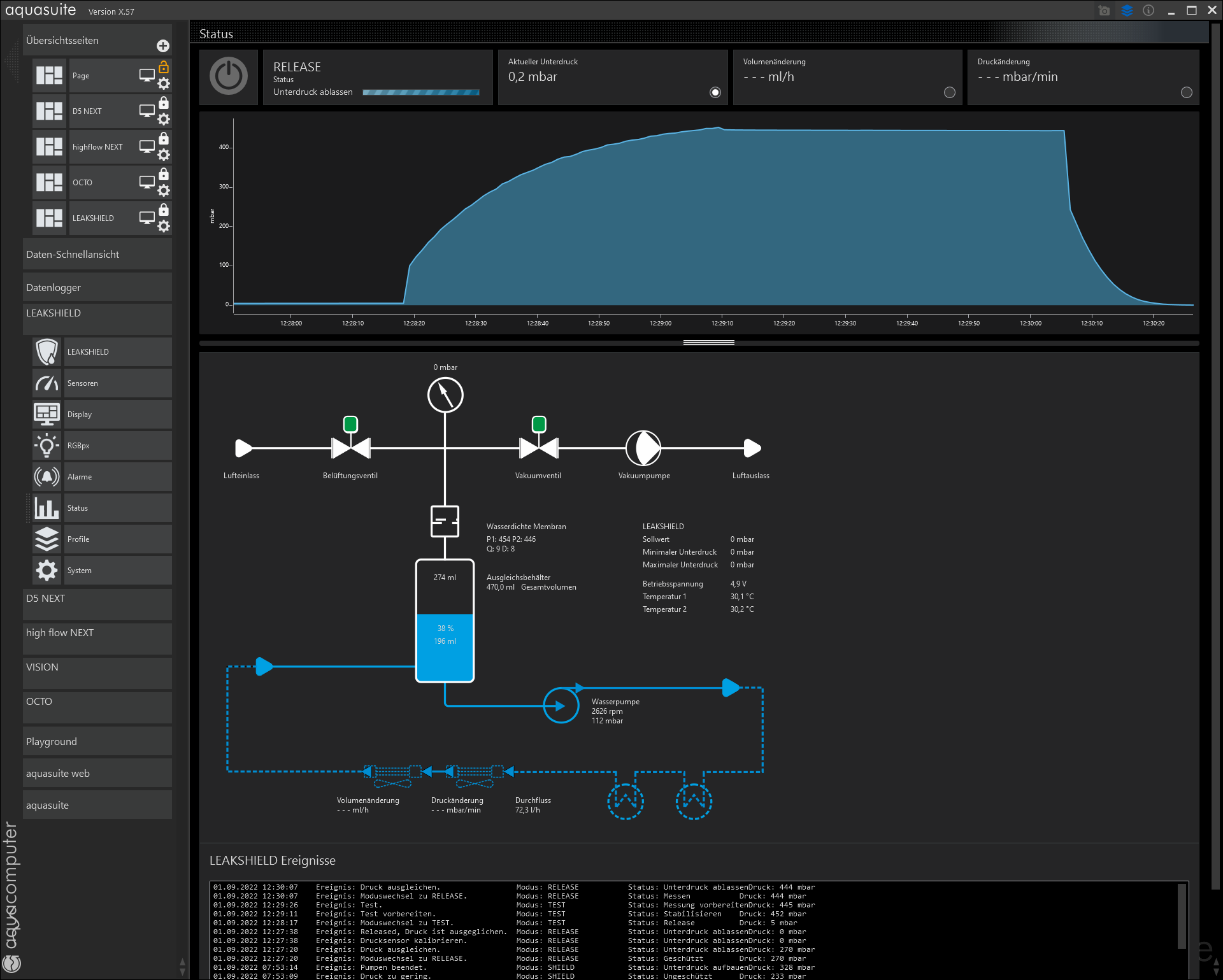
Task: Click the screenshot camera icon in title bar
Action: tap(1105, 11)
